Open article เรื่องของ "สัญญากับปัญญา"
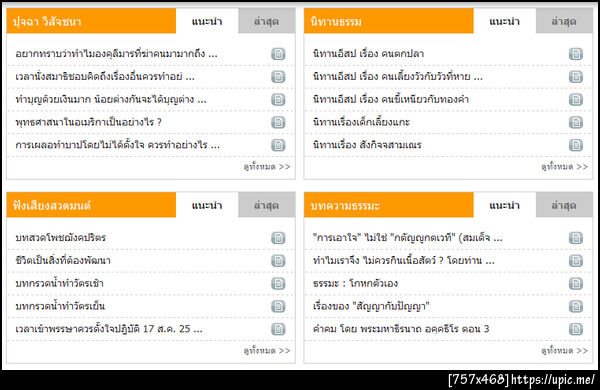Viewport: 600px width, 390px height. [x=371, y=306]
